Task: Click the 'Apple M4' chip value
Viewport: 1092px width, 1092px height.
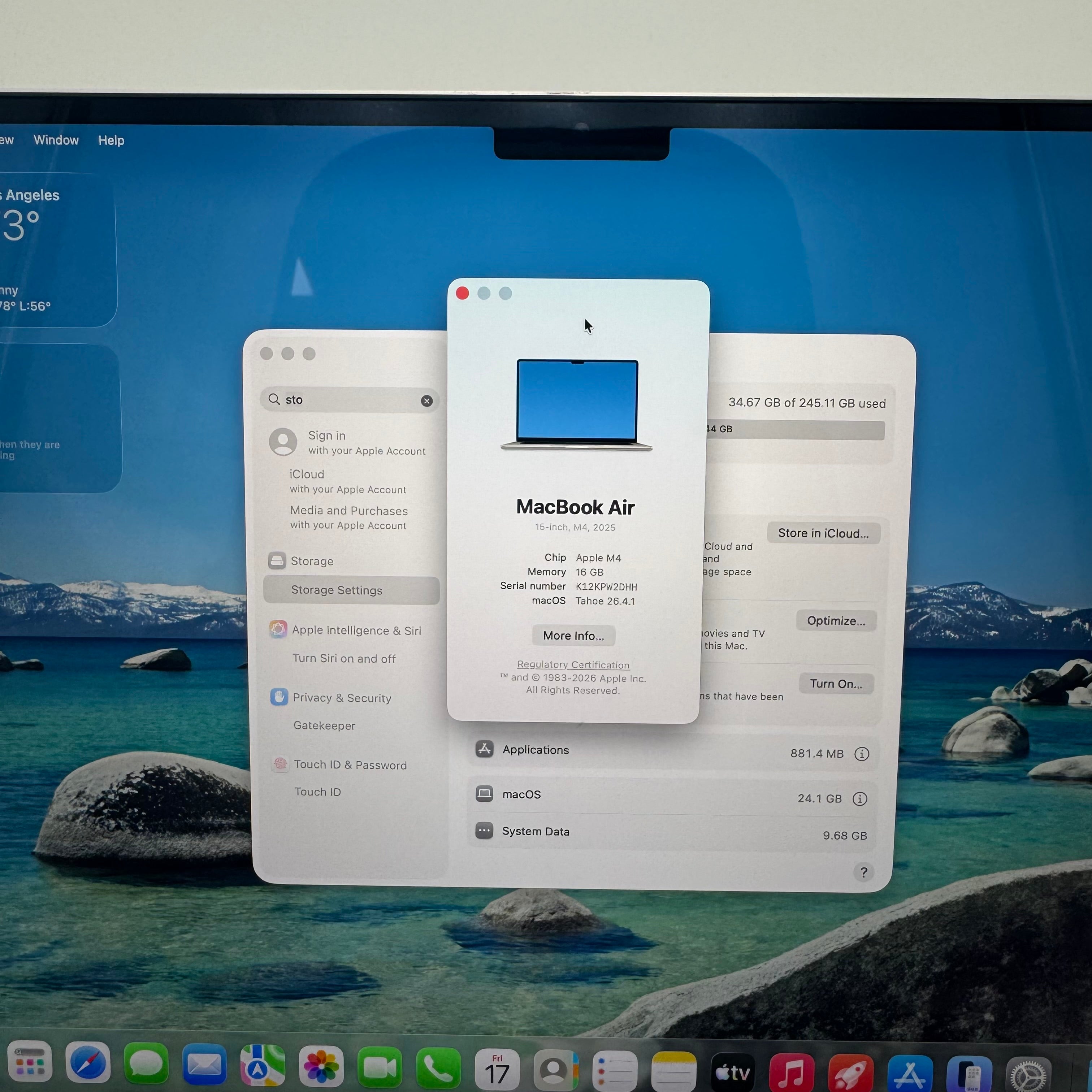Action: 598,558
